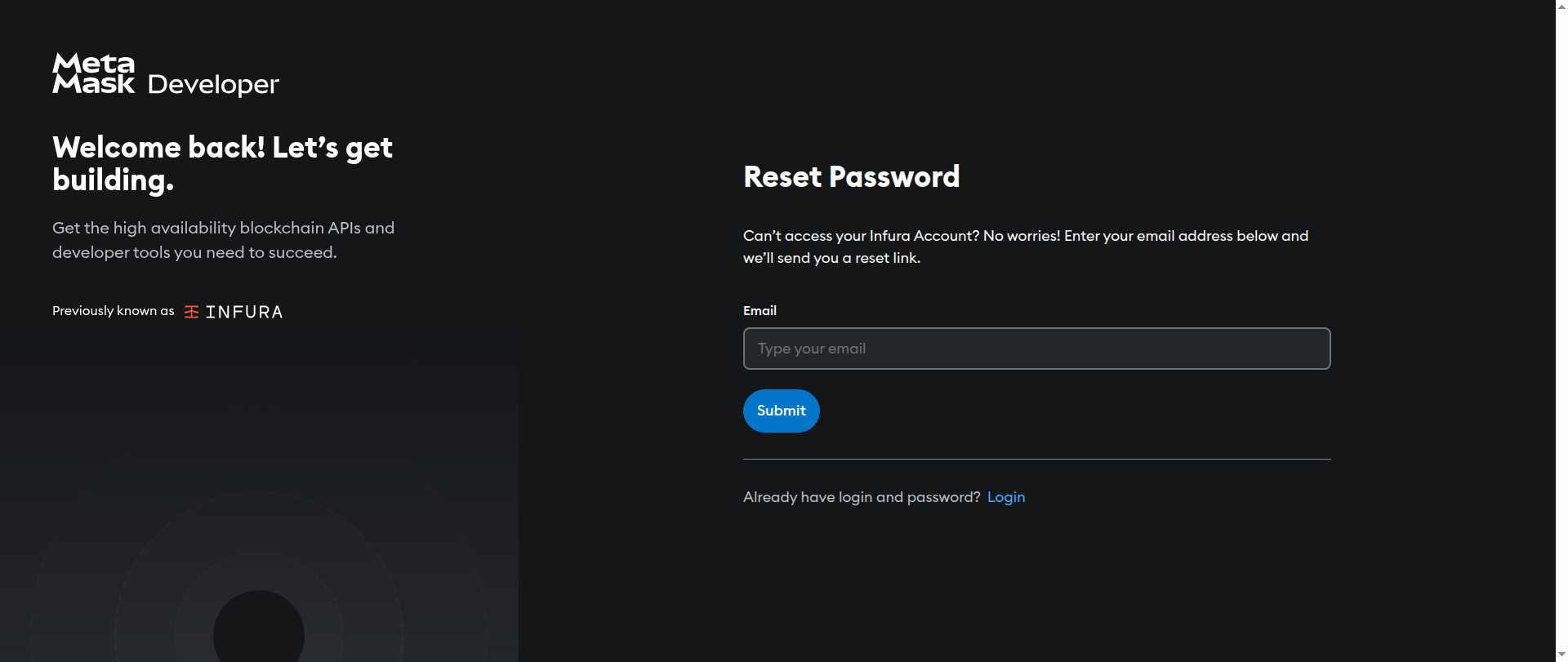
Task: Focus the "Type your email" input field
Action: (1036, 349)
